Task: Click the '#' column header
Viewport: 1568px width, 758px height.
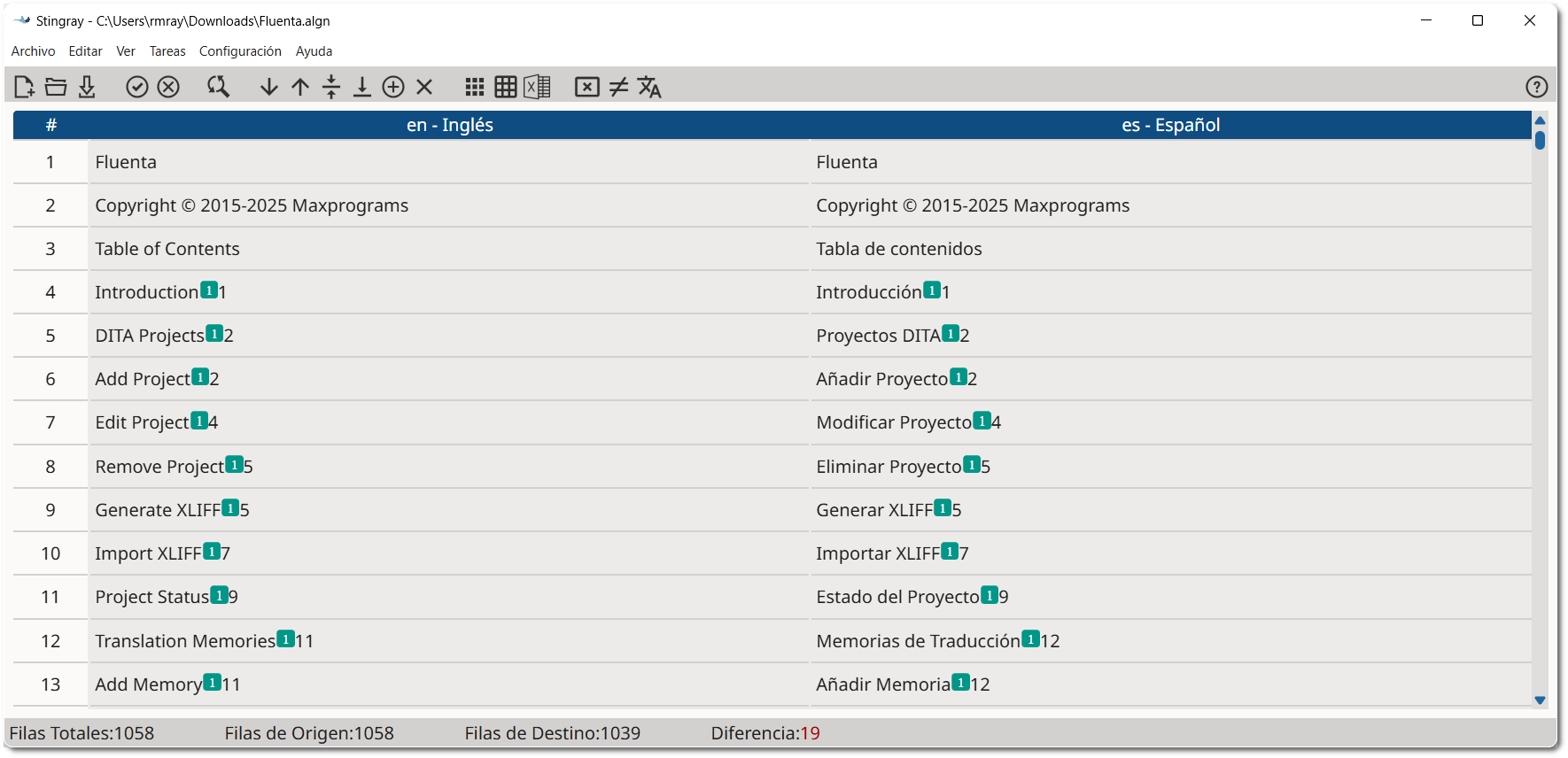Action: point(50,125)
